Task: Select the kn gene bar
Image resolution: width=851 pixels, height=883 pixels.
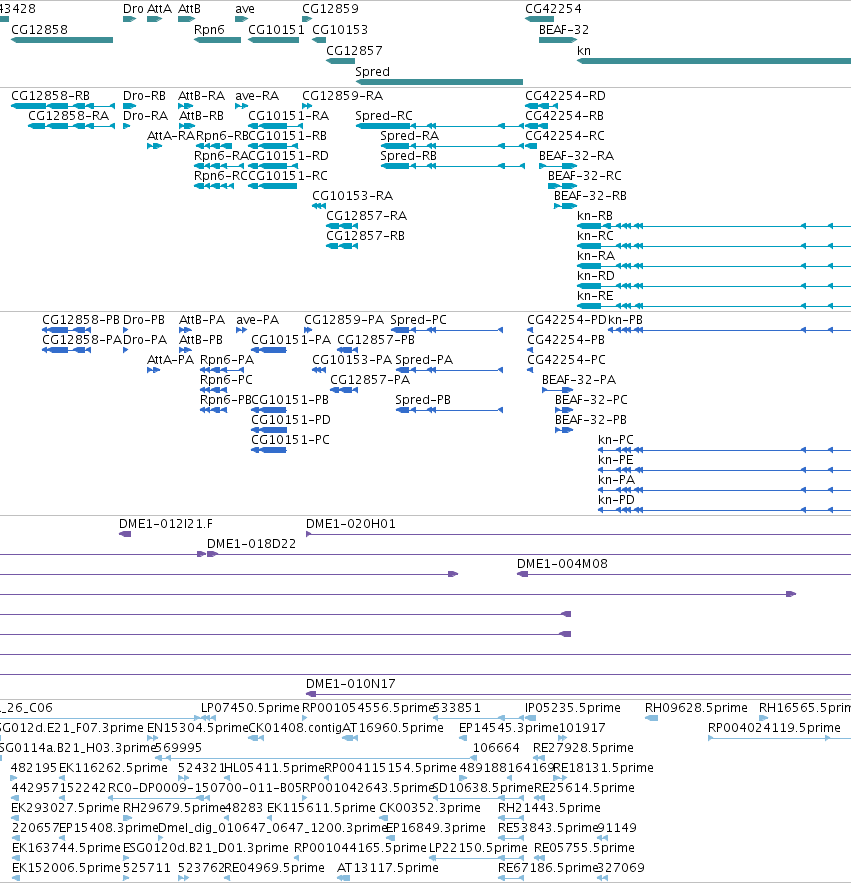Action: click(714, 61)
